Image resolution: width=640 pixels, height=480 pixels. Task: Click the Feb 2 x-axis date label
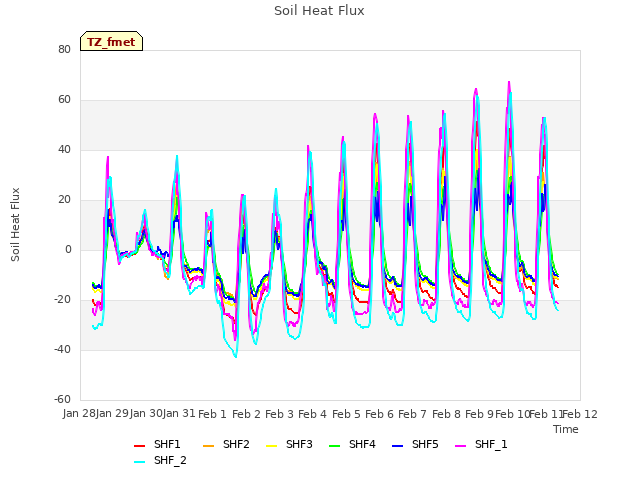coord(246,414)
